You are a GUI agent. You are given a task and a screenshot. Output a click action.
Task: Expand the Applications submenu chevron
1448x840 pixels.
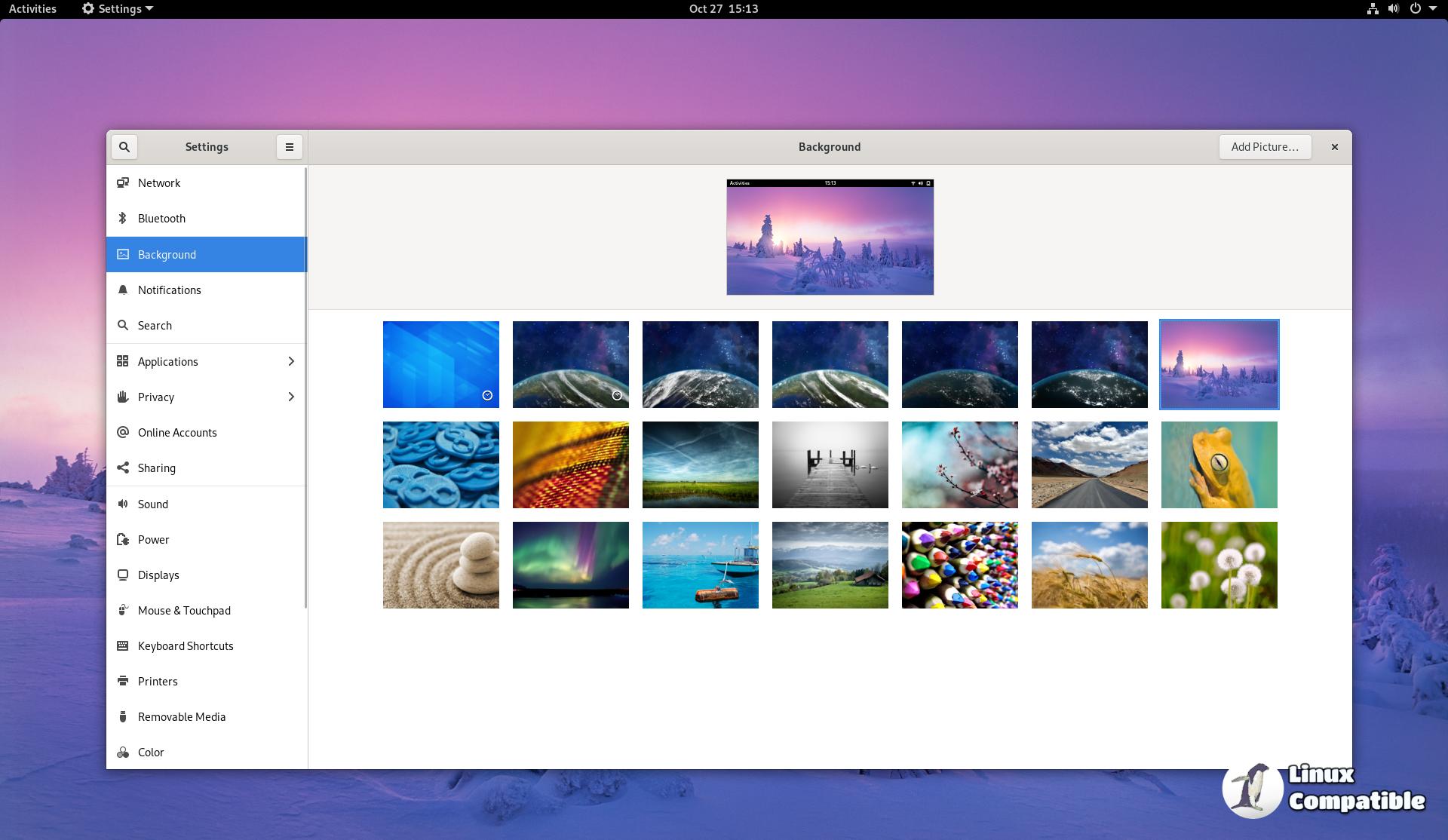click(291, 362)
